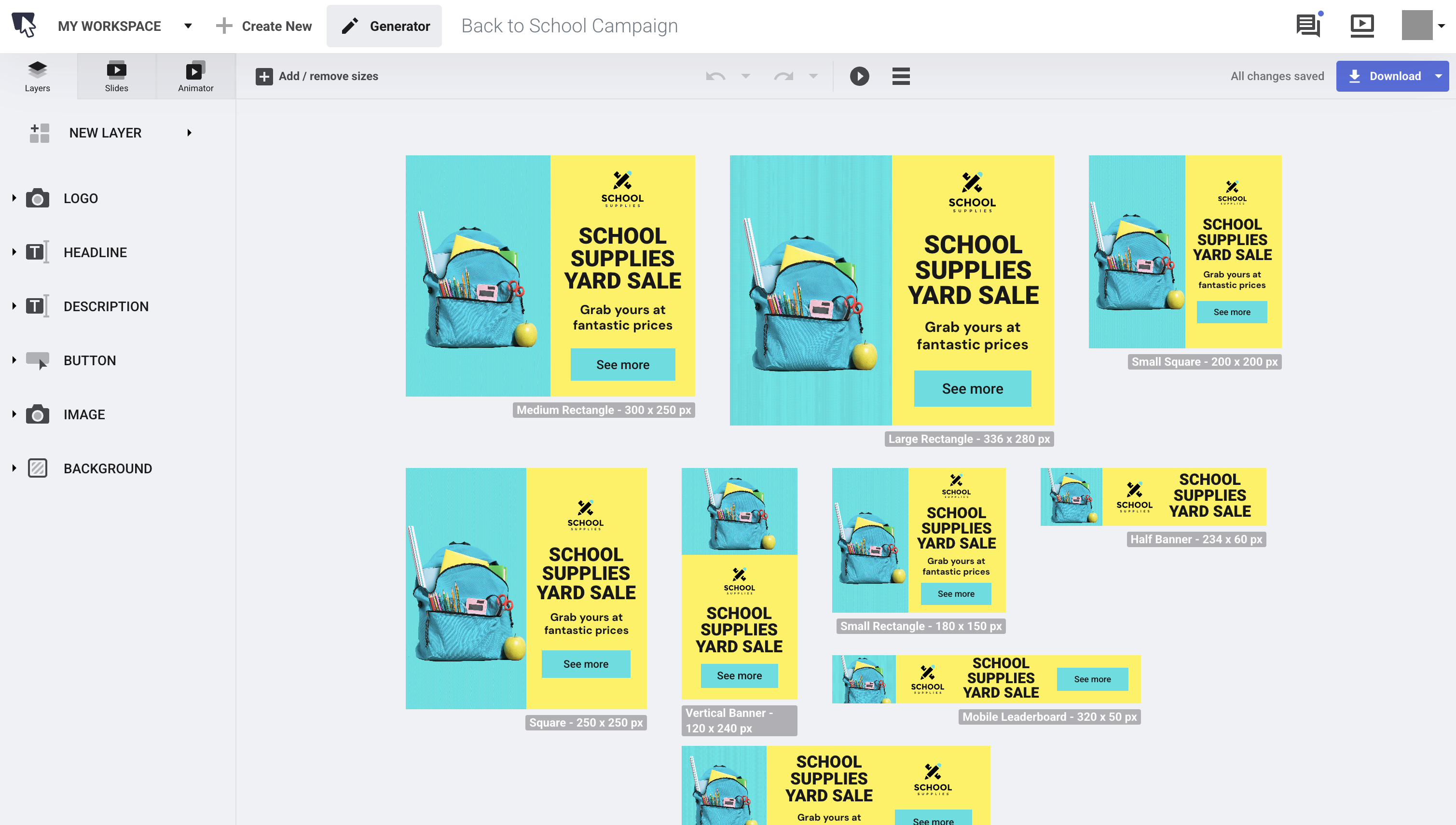This screenshot has width=1456, height=825.
Task: Click the Add / remove sizes plus icon
Action: pyautogui.click(x=264, y=77)
